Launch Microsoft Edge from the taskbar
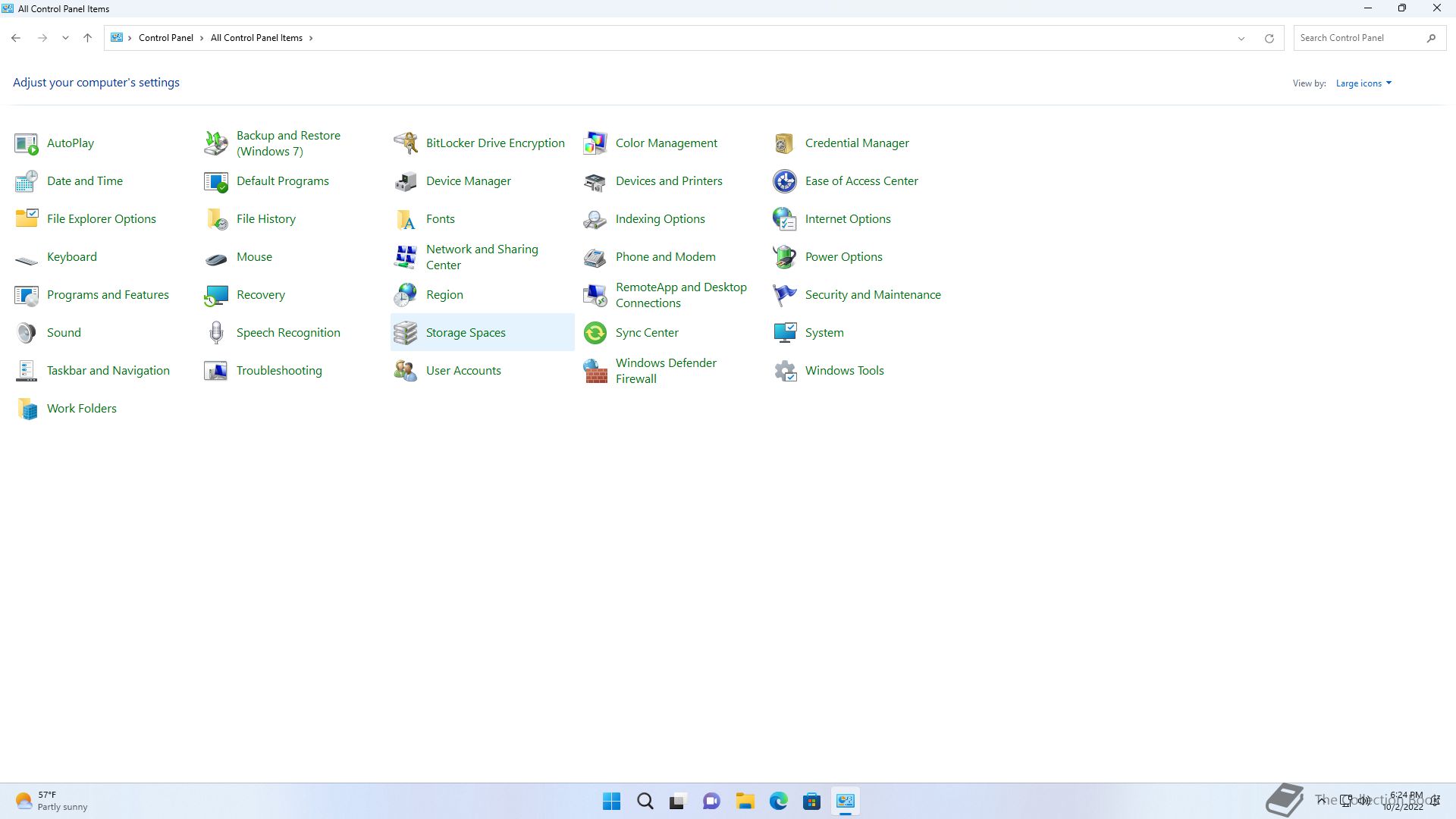This screenshot has height=819, width=1456. point(778,801)
